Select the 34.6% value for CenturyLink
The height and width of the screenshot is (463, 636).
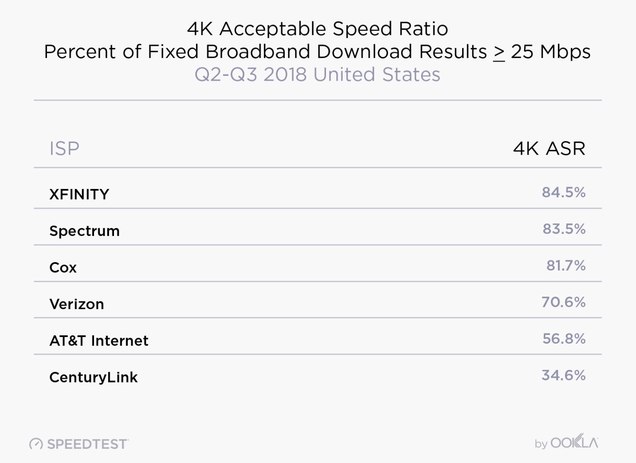click(563, 375)
